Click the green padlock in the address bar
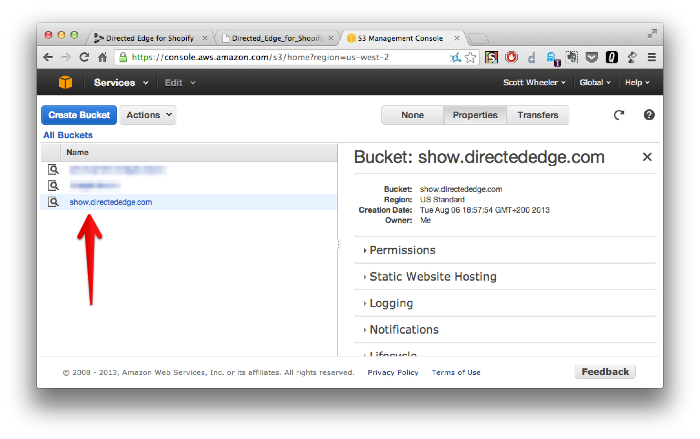 [123, 57]
